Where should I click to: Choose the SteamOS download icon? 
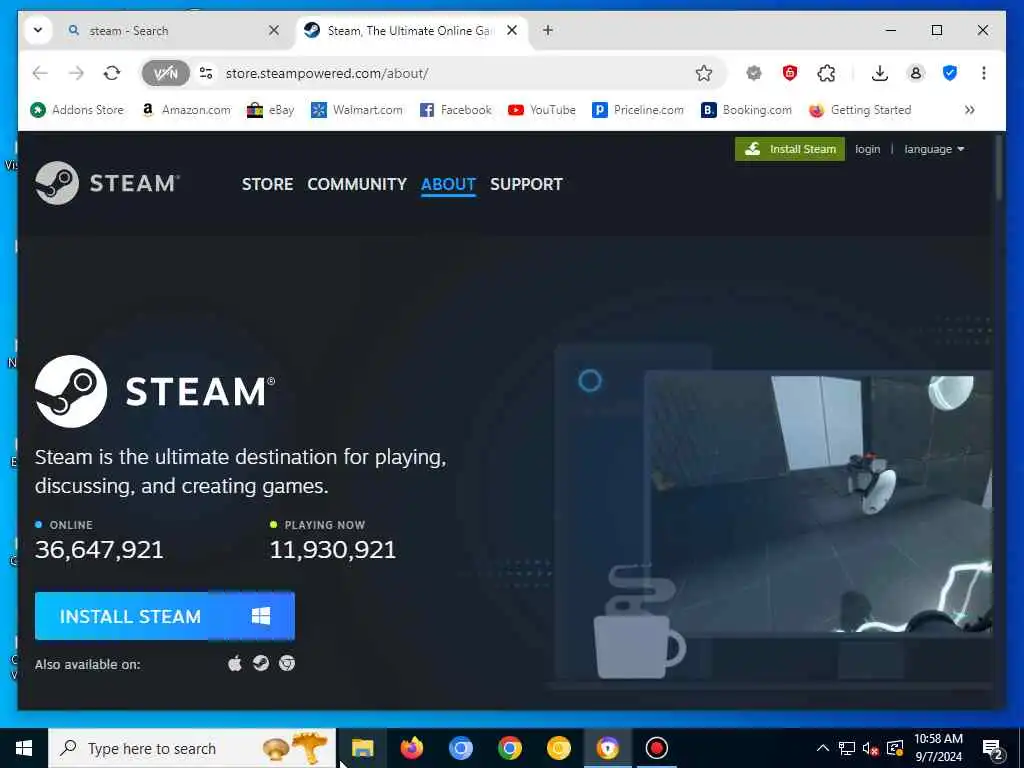pos(261,664)
